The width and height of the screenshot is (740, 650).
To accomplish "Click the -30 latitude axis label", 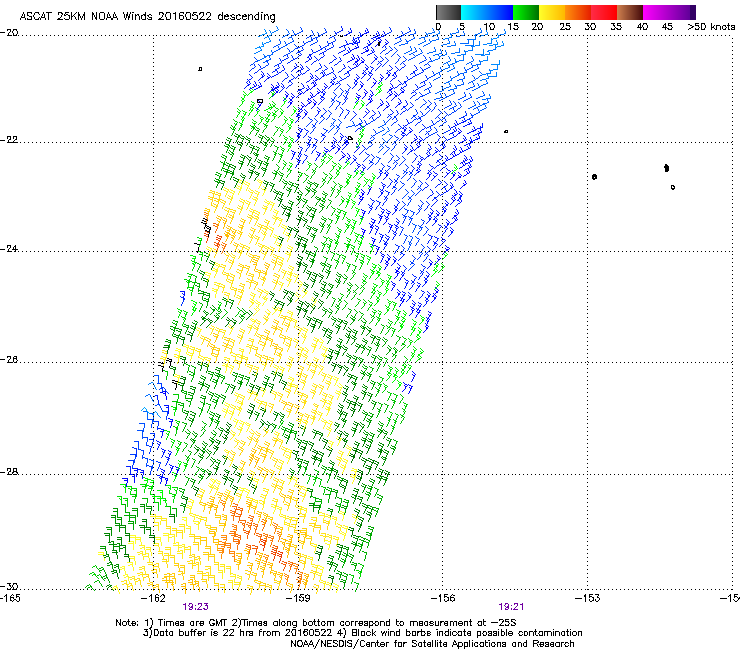I will click(x=9, y=587).
